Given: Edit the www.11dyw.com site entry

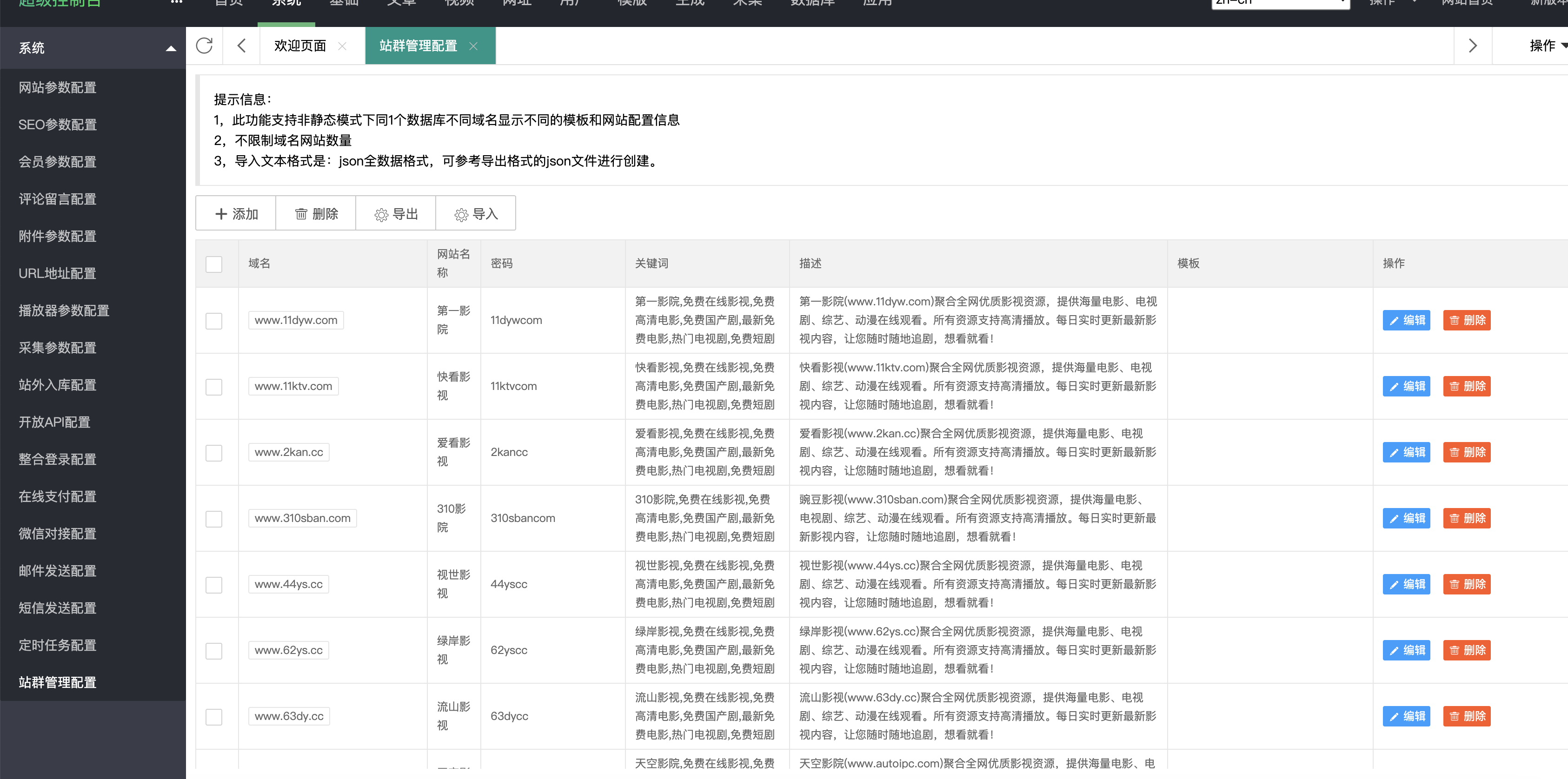Looking at the screenshot, I should pos(1406,320).
